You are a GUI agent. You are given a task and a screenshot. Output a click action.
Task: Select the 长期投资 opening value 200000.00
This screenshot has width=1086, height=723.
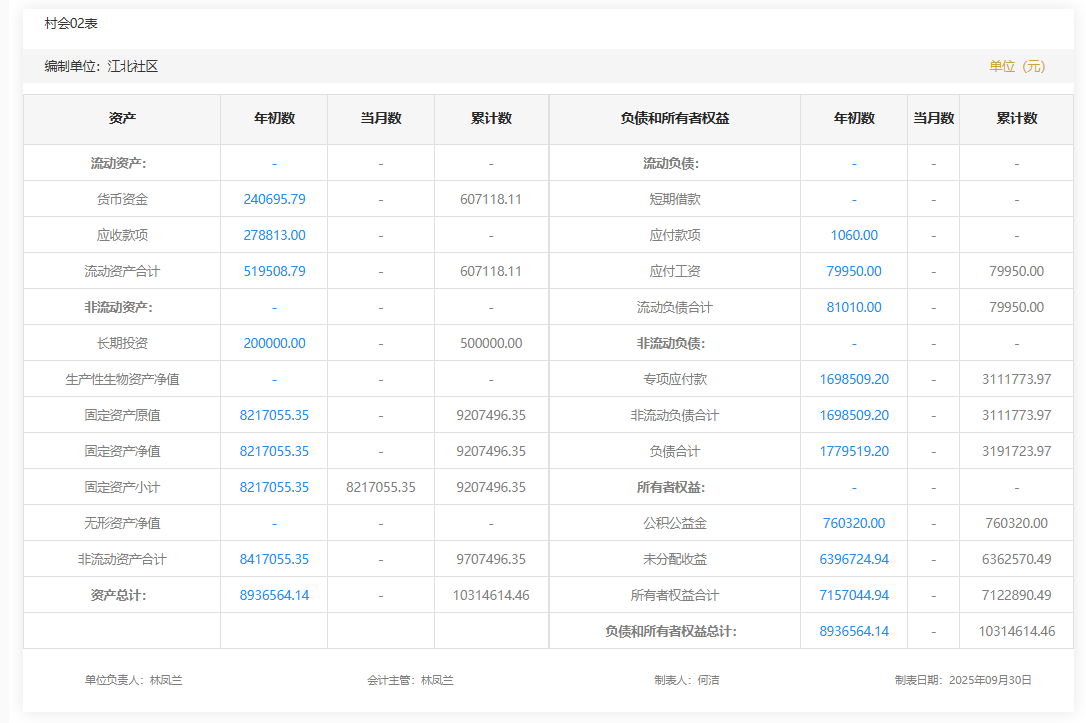(274, 343)
